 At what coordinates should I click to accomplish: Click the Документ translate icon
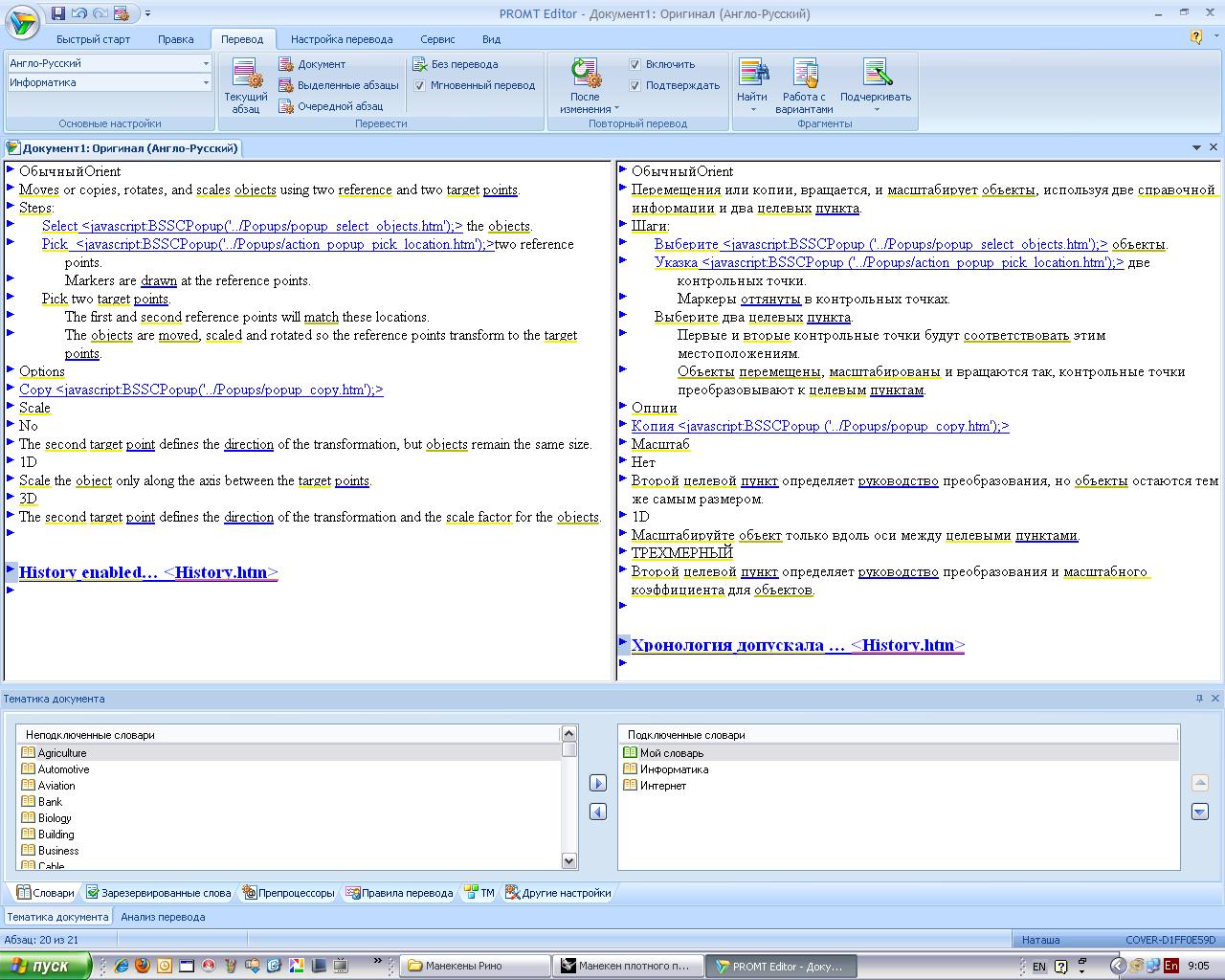tap(286, 64)
